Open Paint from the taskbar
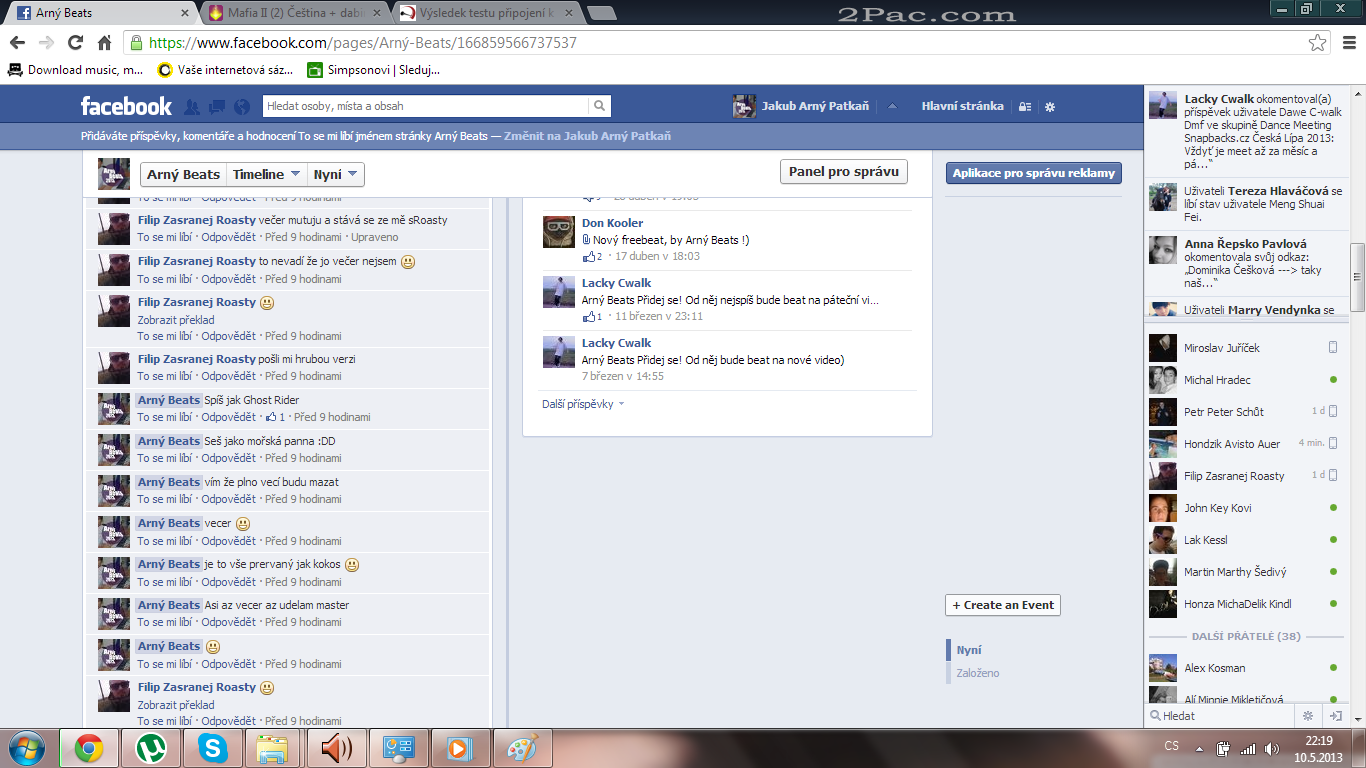The width and height of the screenshot is (1366, 768). (x=523, y=748)
